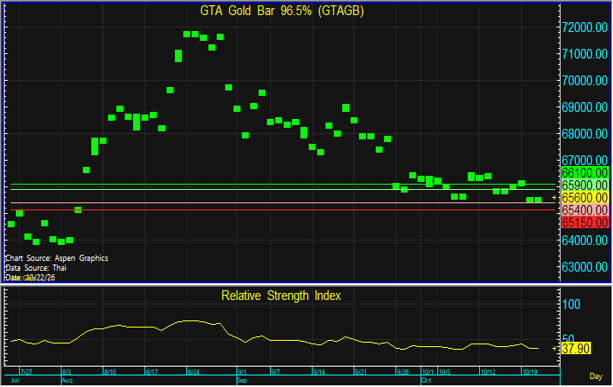Screen dimensions: 613x387
Task: Click the arrow marker beside 65600.00
Action: 554,198
